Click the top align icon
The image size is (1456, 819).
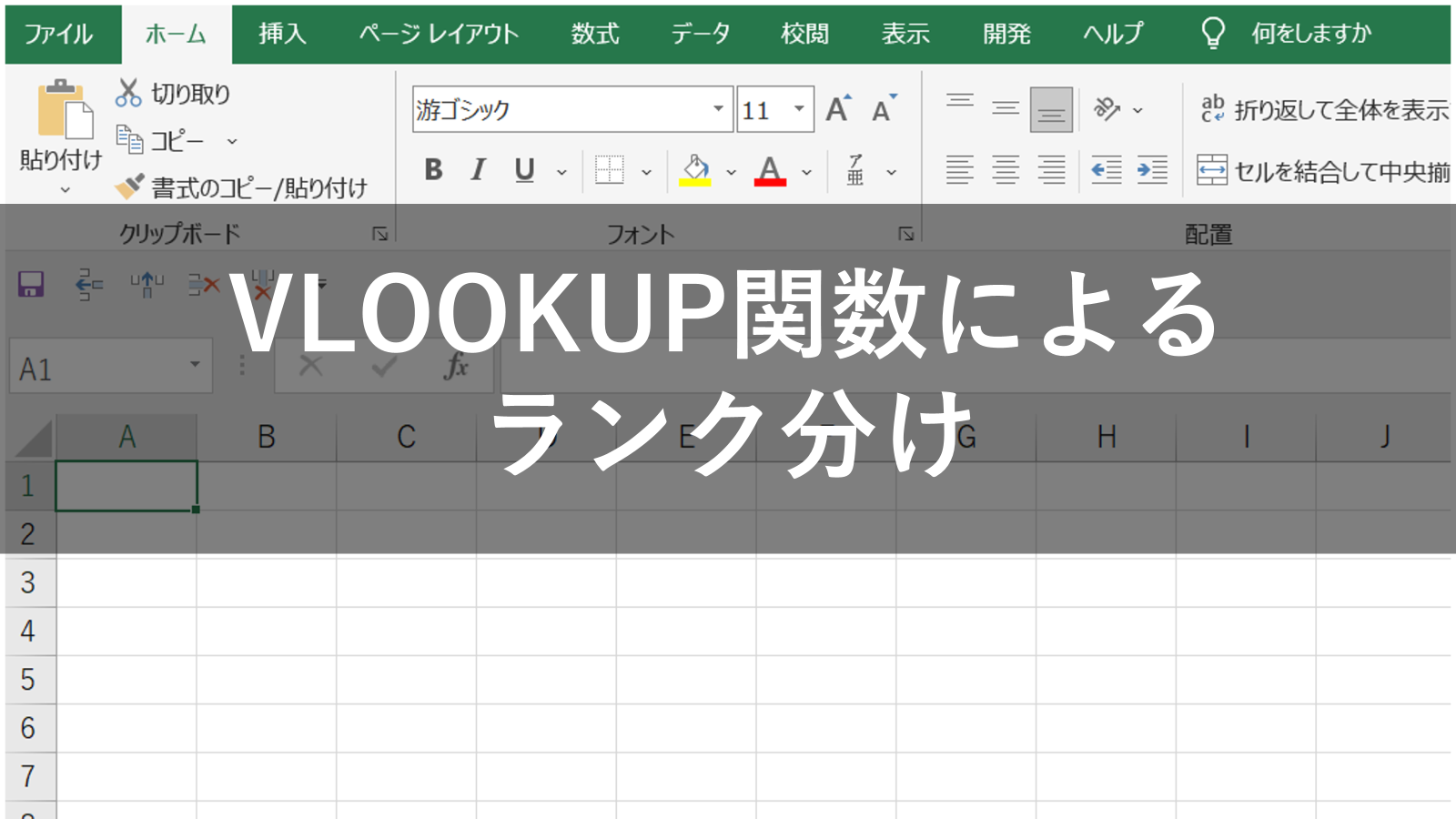(960, 102)
